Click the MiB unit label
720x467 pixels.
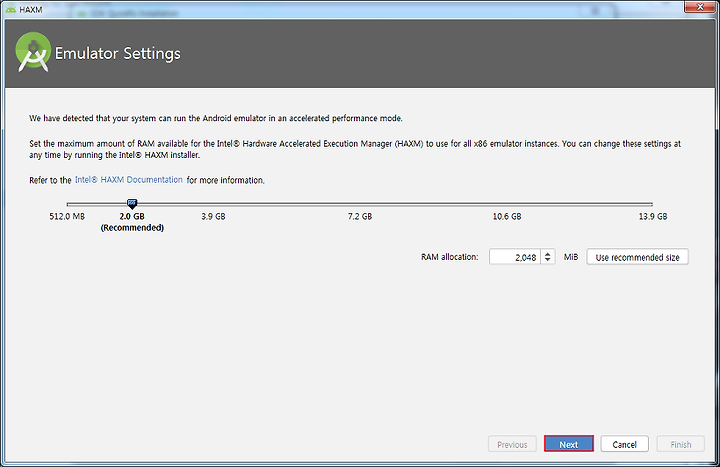[x=571, y=257]
